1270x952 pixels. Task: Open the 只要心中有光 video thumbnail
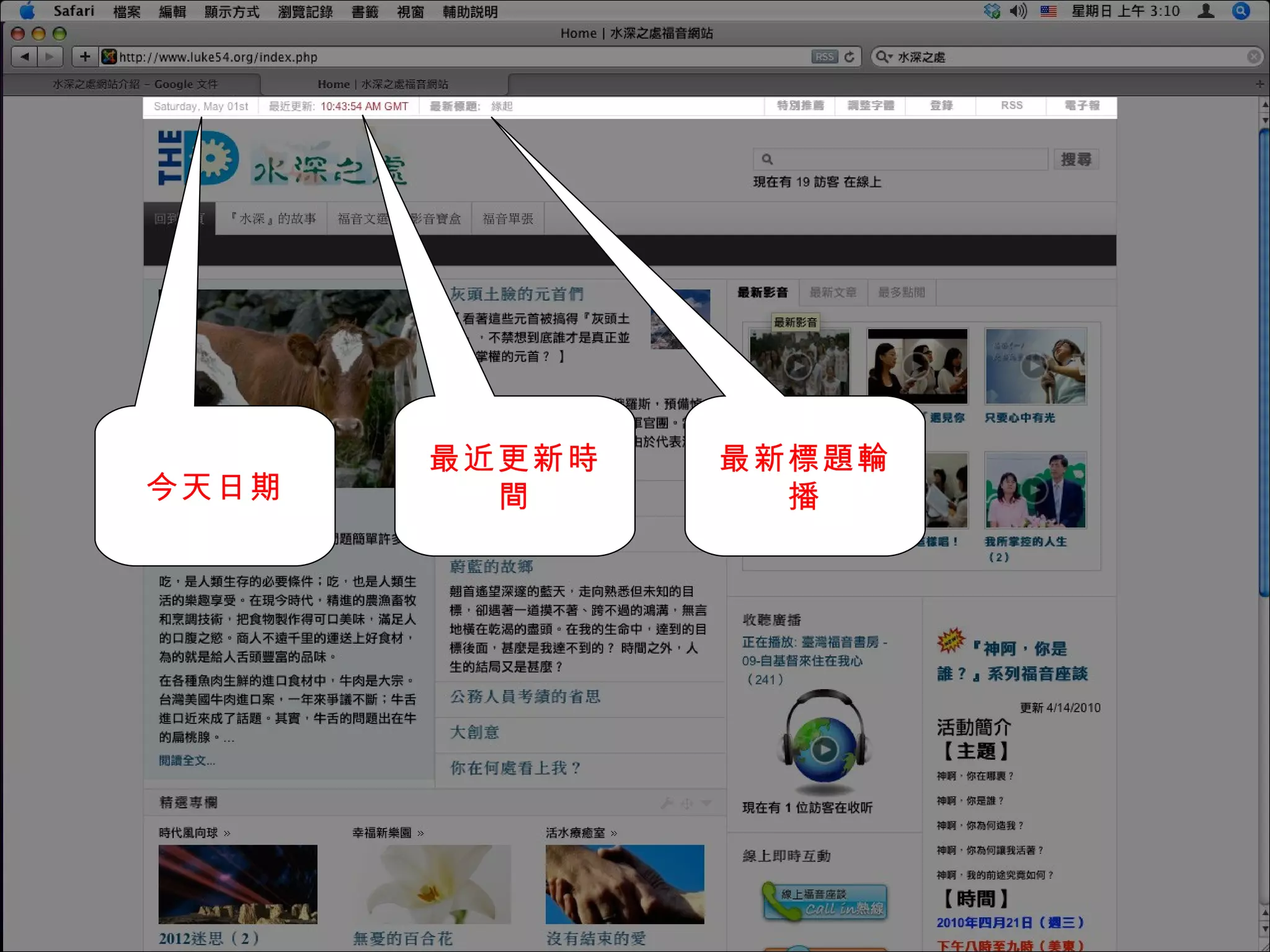click(1035, 366)
